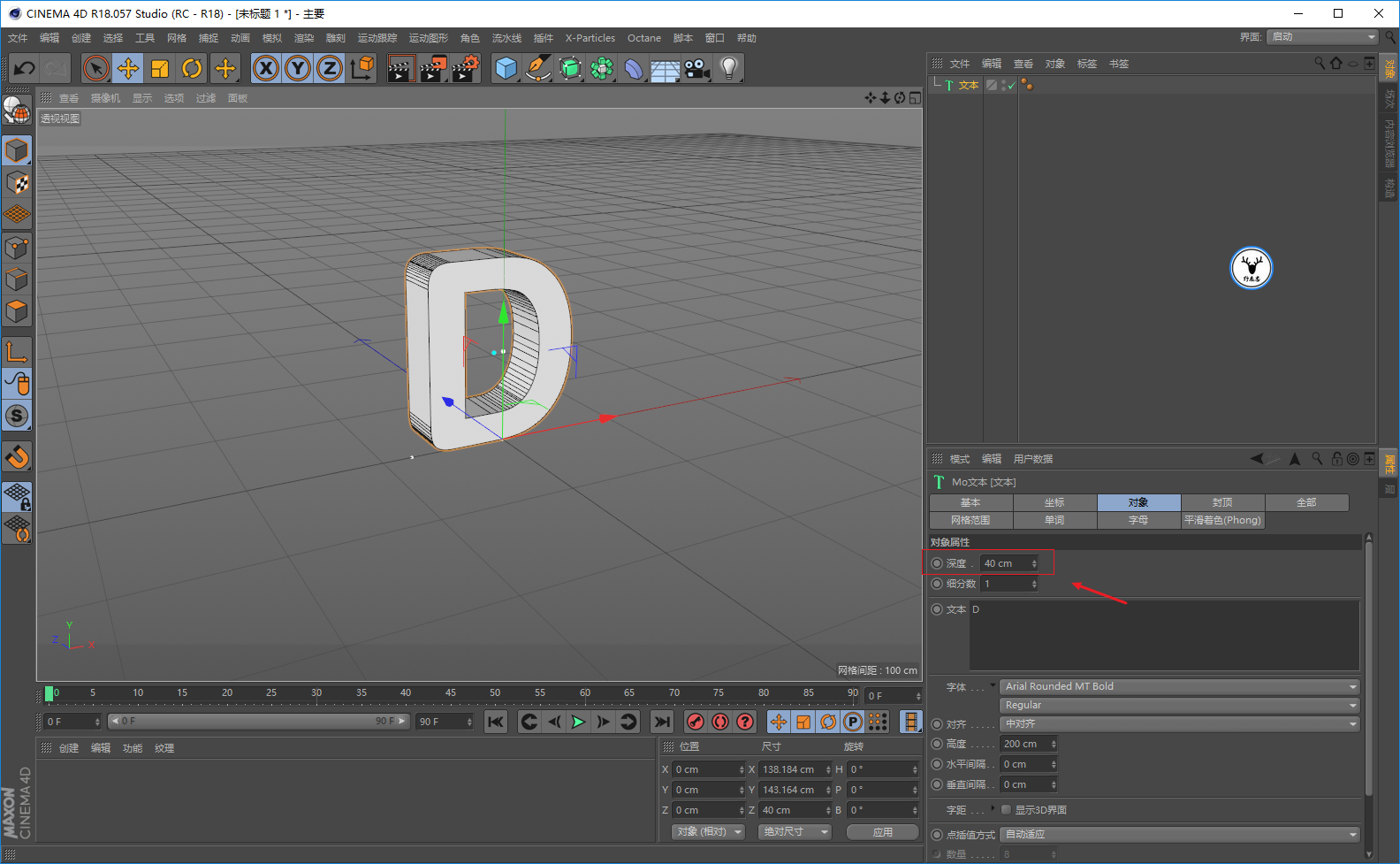Viewport: 1400px width, 864px height.
Task: Switch to Texture mode
Action: click(17, 183)
